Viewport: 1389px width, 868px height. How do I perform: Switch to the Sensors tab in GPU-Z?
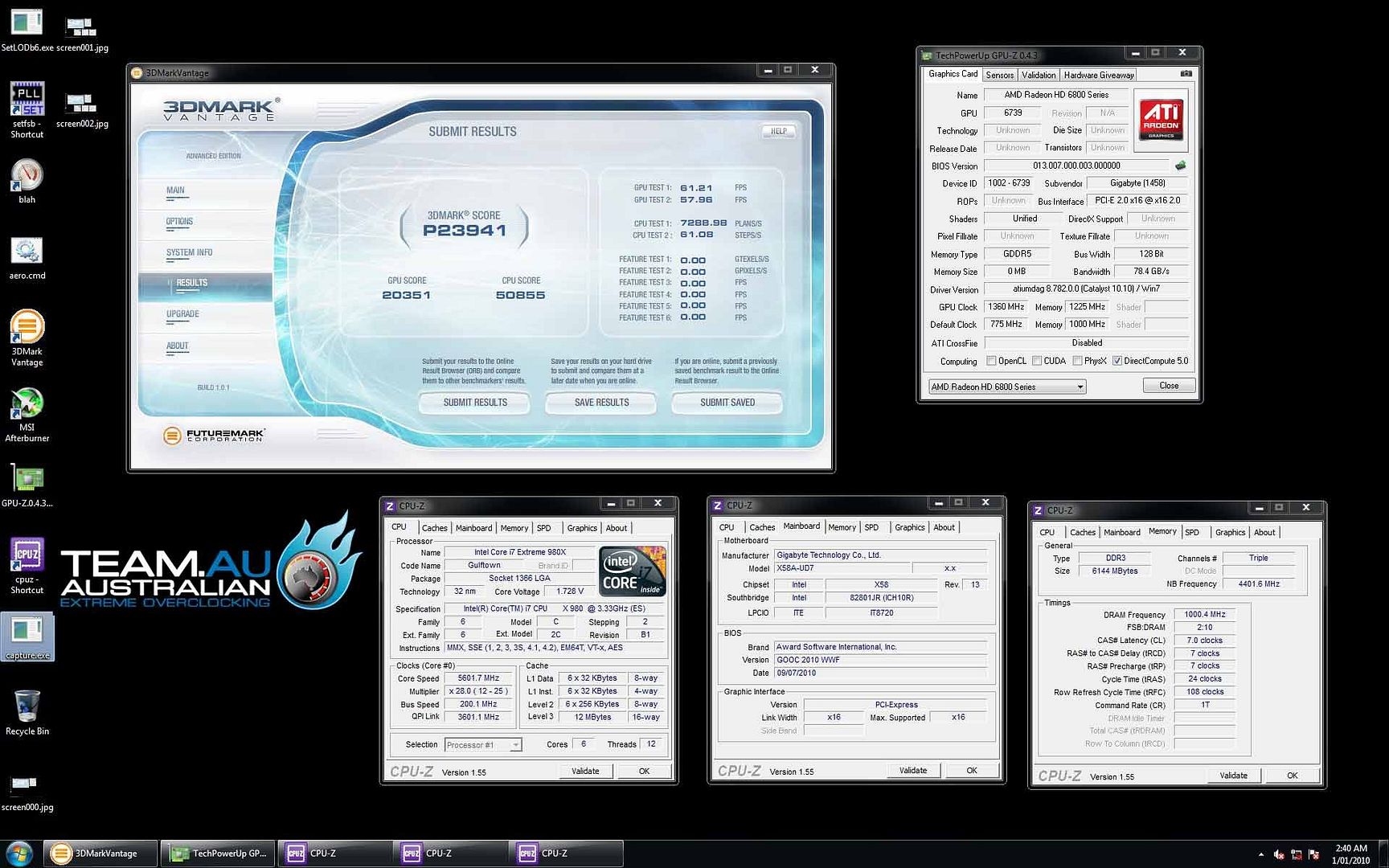click(x=999, y=75)
